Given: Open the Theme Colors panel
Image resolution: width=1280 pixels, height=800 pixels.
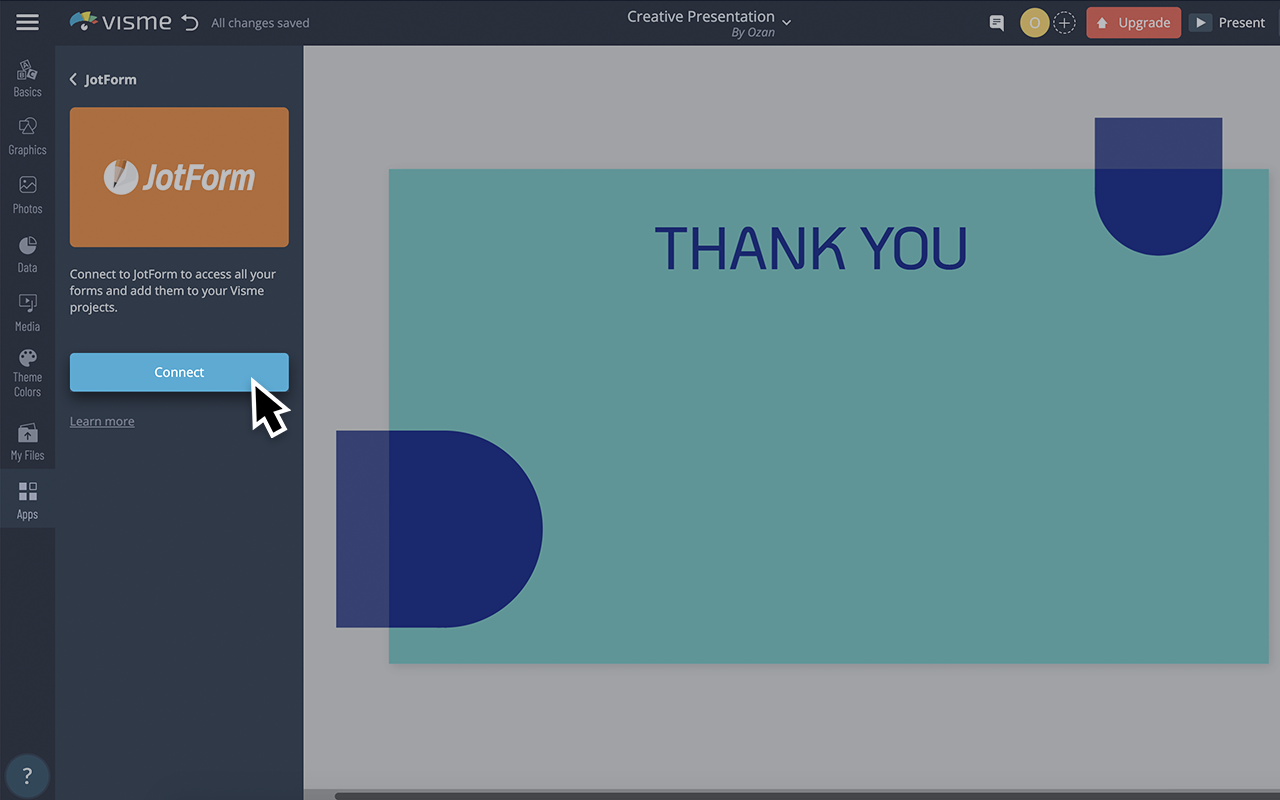Looking at the screenshot, I should coord(27,370).
